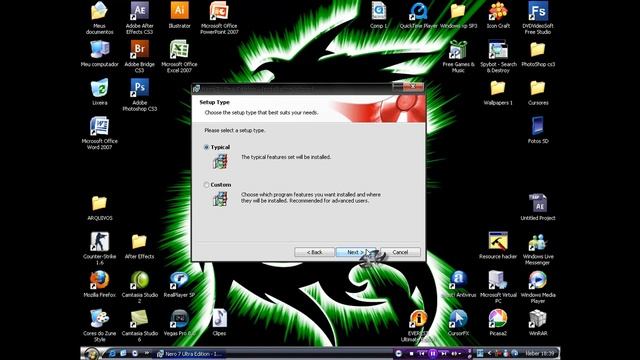The height and width of the screenshot is (360, 640).
Task: Open the Clipes music file icon
Action: click(x=219, y=322)
